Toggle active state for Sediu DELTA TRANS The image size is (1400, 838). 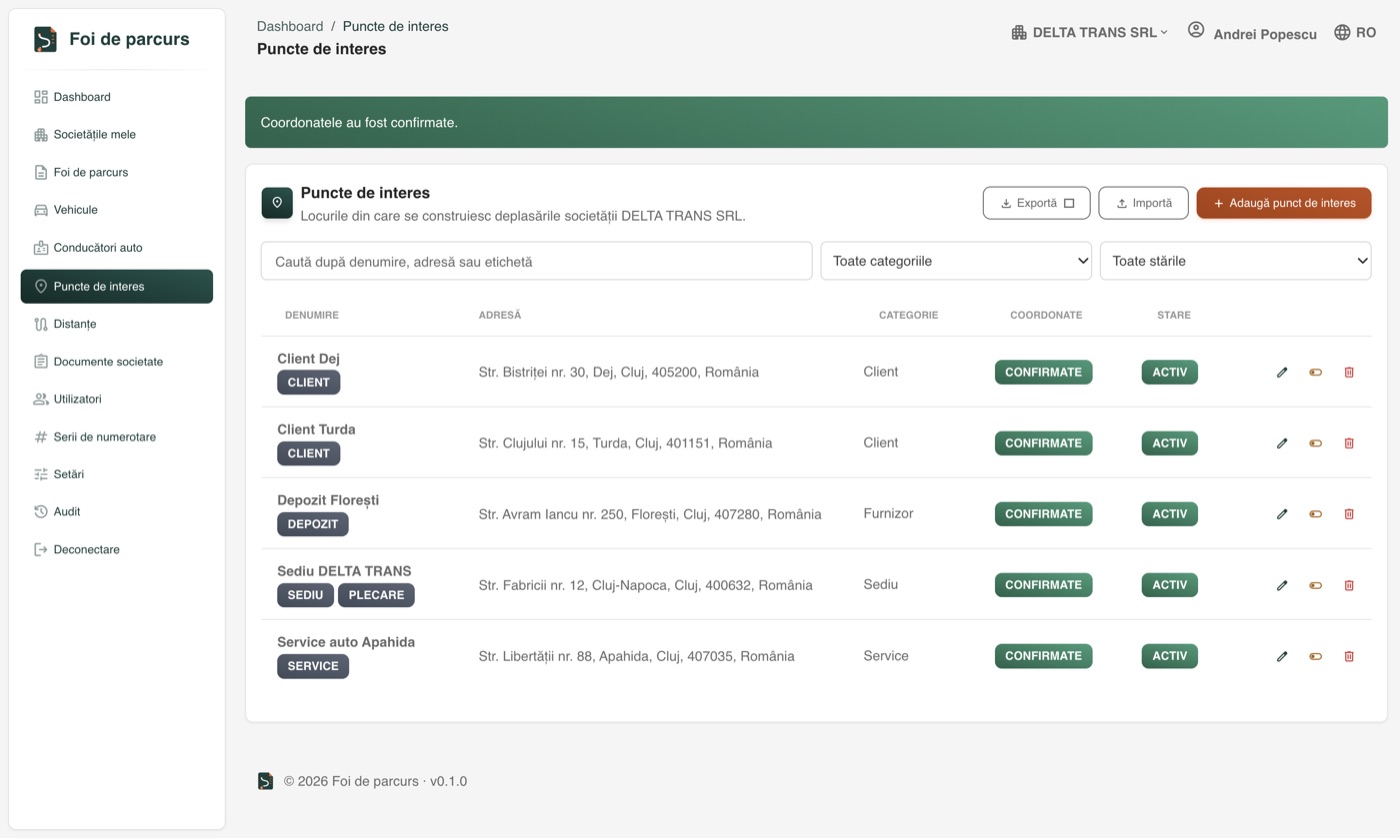point(1316,585)
